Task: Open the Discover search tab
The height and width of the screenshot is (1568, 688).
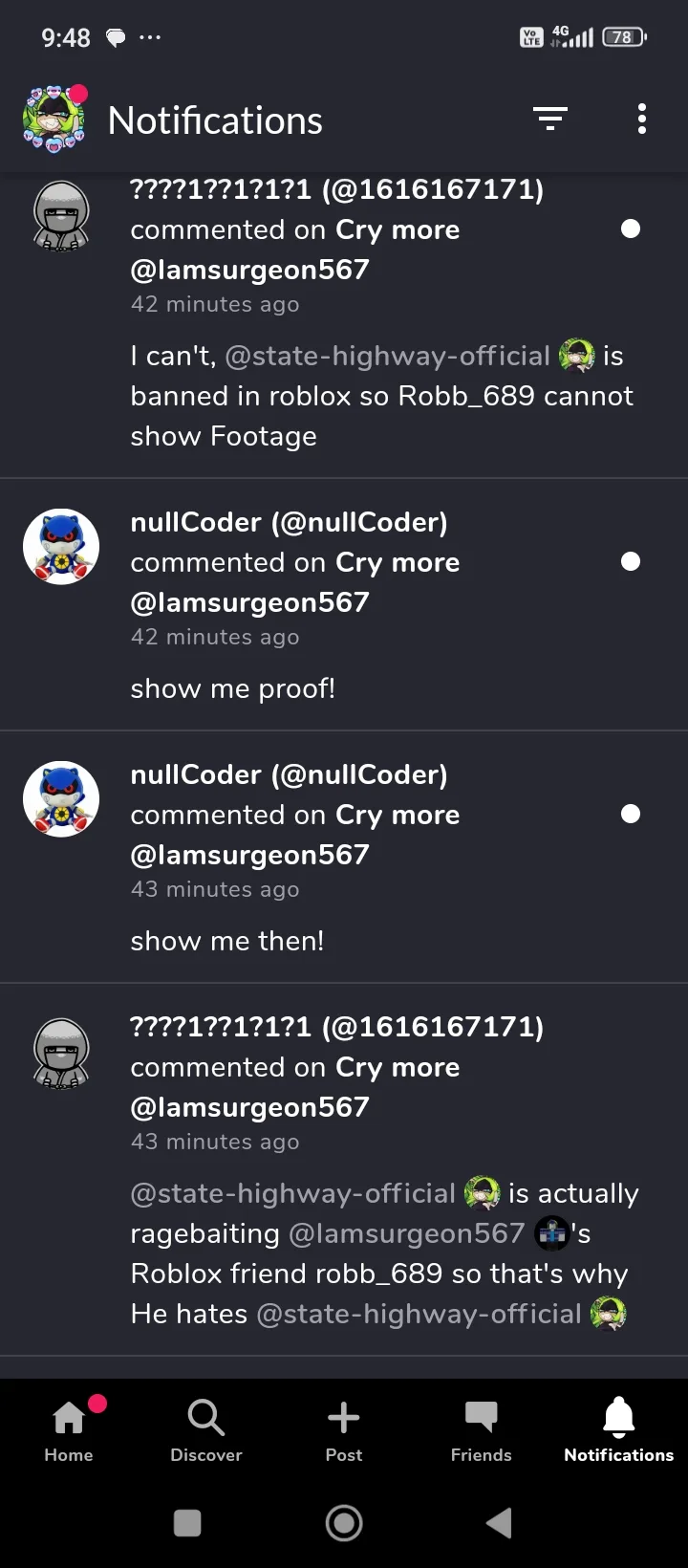Action: coord(206,1430)
